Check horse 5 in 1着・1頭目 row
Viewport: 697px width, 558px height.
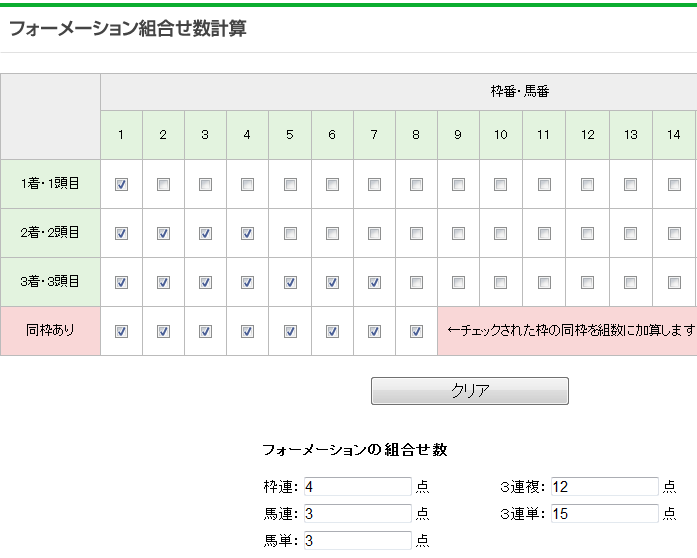pos(290,184)
